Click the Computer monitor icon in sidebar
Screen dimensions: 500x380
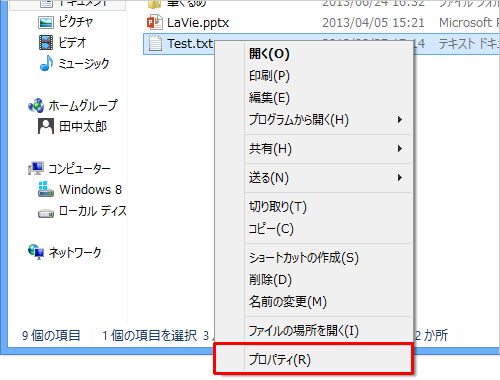(36, 168)
